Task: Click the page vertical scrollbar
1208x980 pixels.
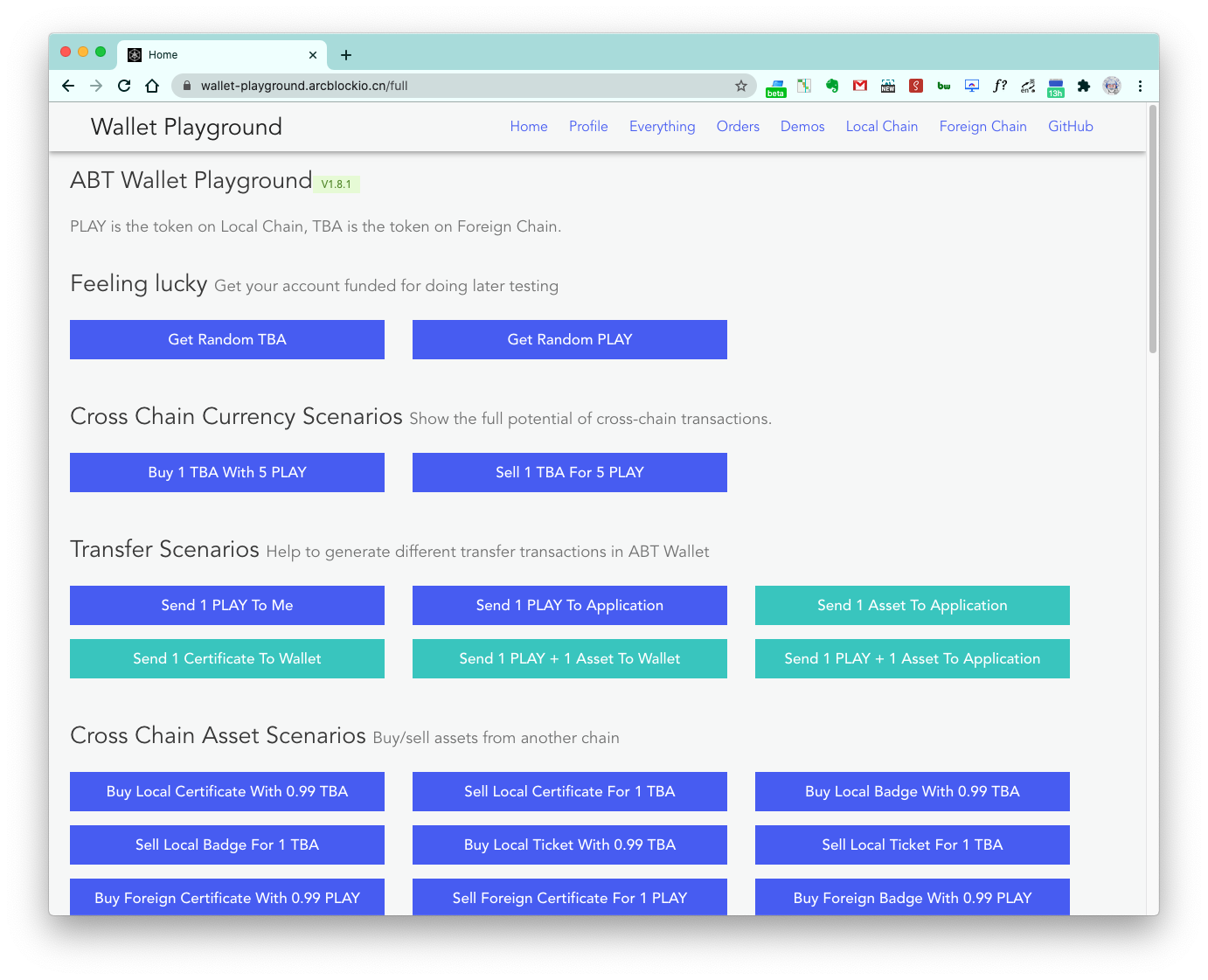Action: pyautogui.click(x=1153, y=229)
